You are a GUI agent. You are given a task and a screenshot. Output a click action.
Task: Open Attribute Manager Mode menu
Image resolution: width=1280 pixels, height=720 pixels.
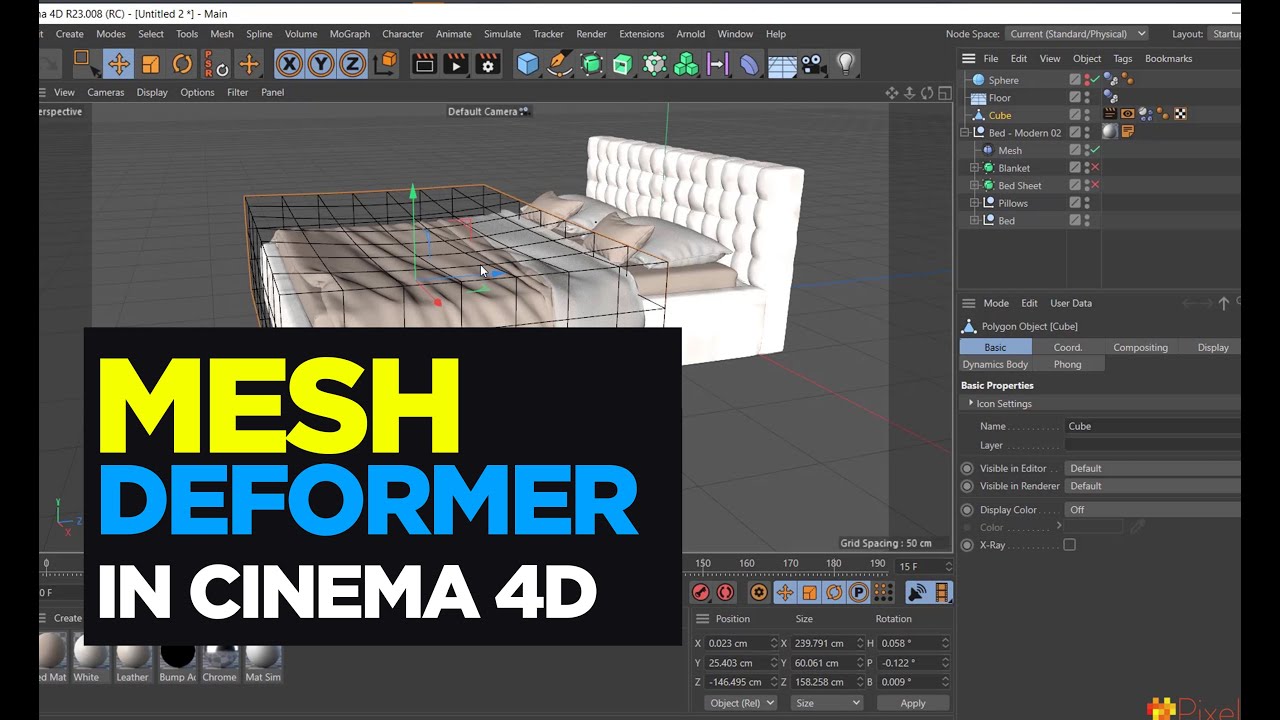click(x=996, y=303)
